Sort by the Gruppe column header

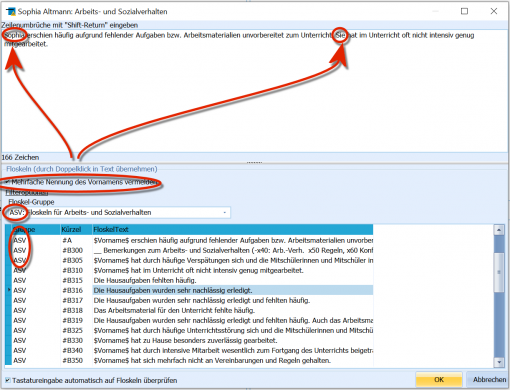36,229
